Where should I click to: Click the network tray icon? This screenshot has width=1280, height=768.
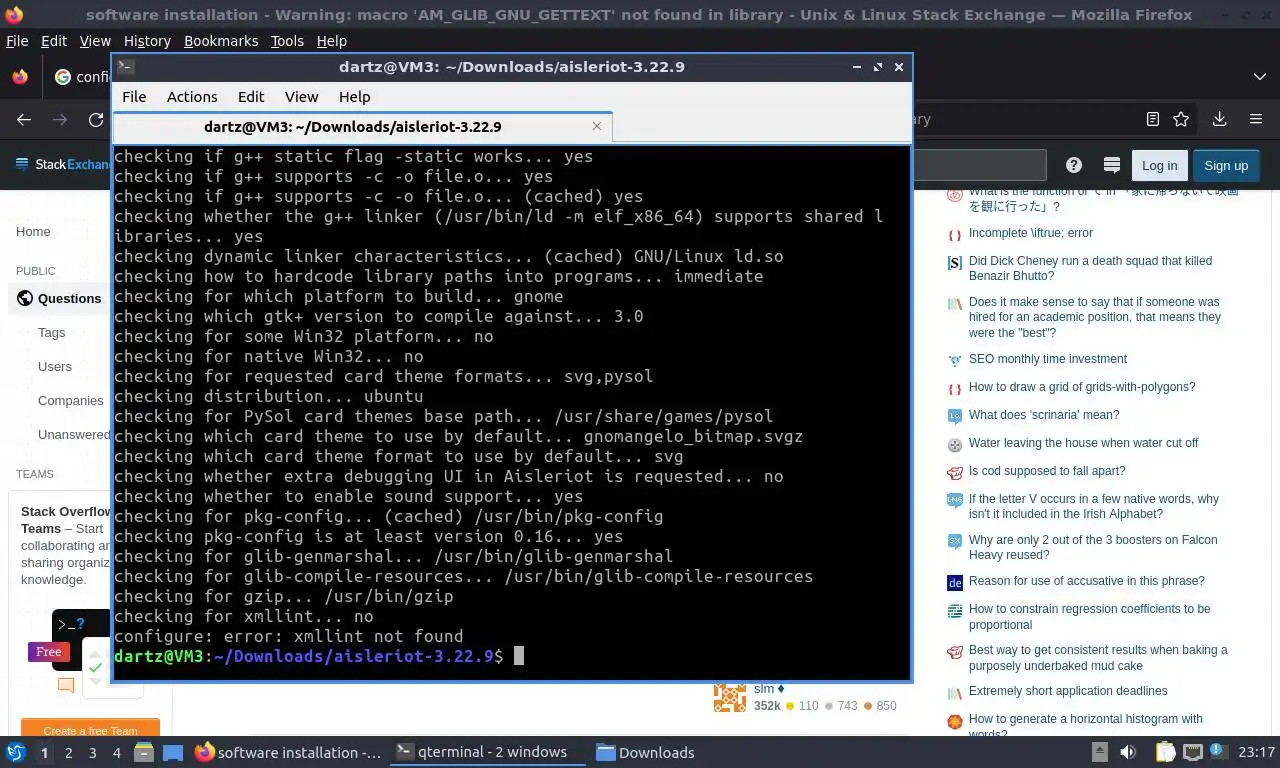coord(1192,752)
